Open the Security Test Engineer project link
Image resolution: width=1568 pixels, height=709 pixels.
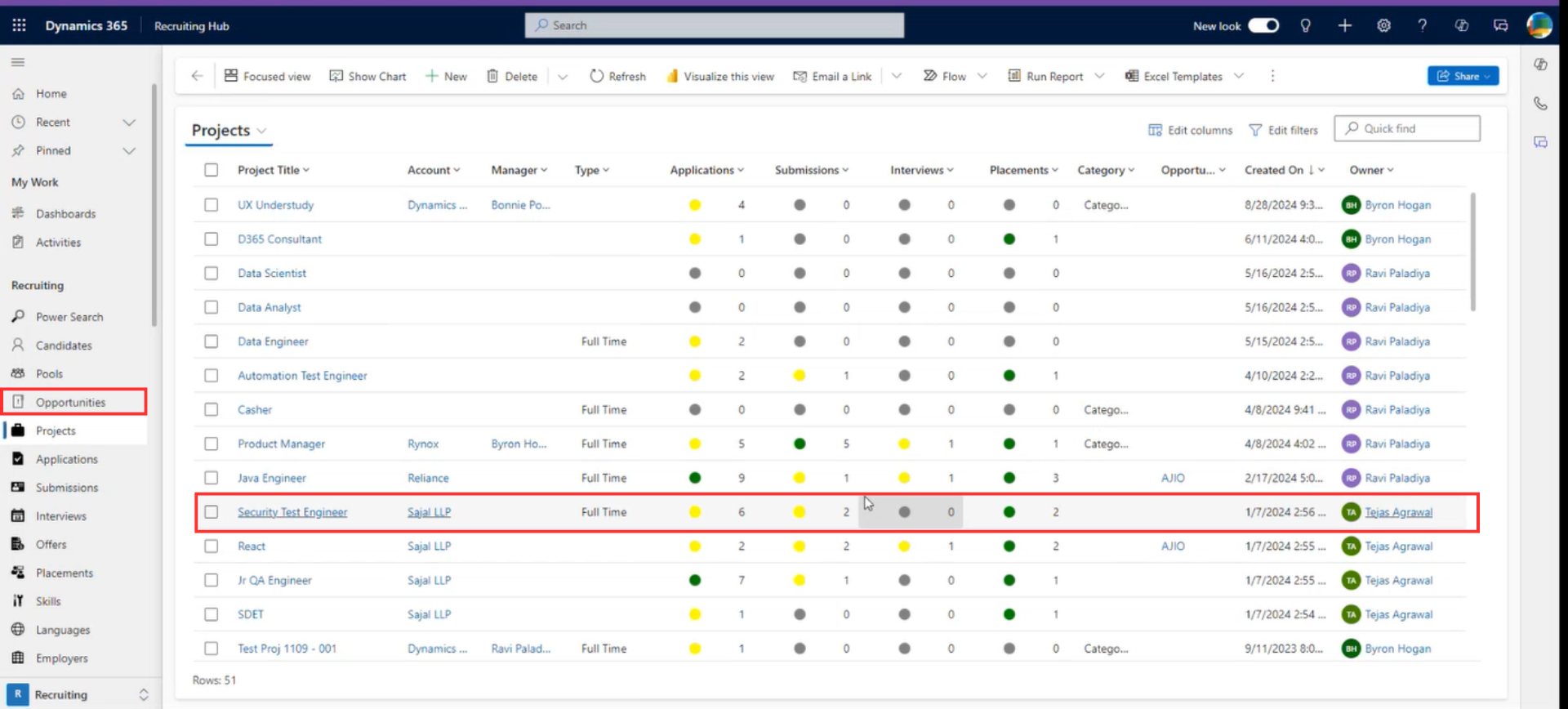tap(292, 512)
